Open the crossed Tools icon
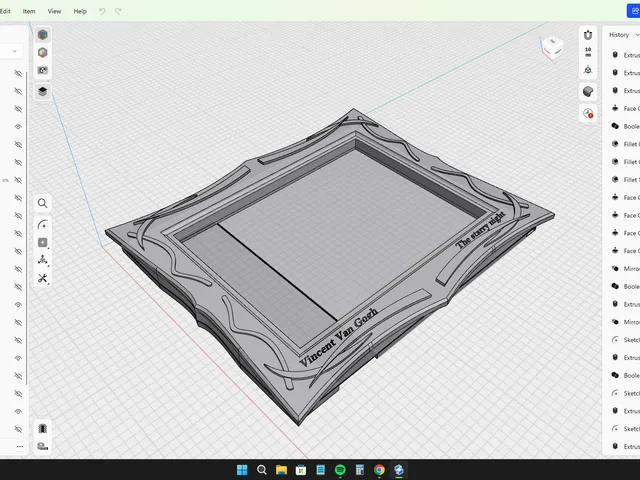Viewport: 640px width, 480px height. 42,278
